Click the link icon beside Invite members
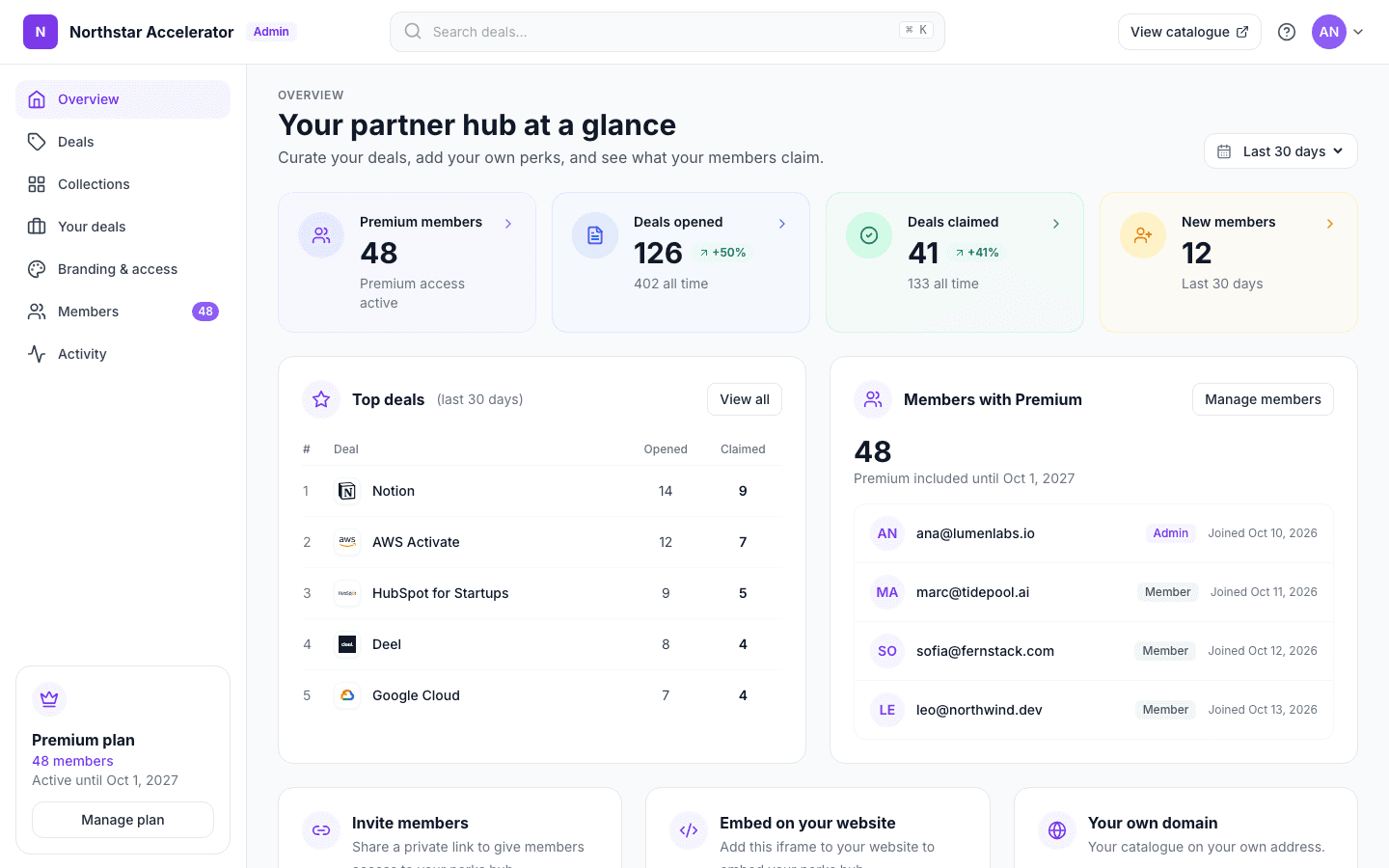 (321, 830)
